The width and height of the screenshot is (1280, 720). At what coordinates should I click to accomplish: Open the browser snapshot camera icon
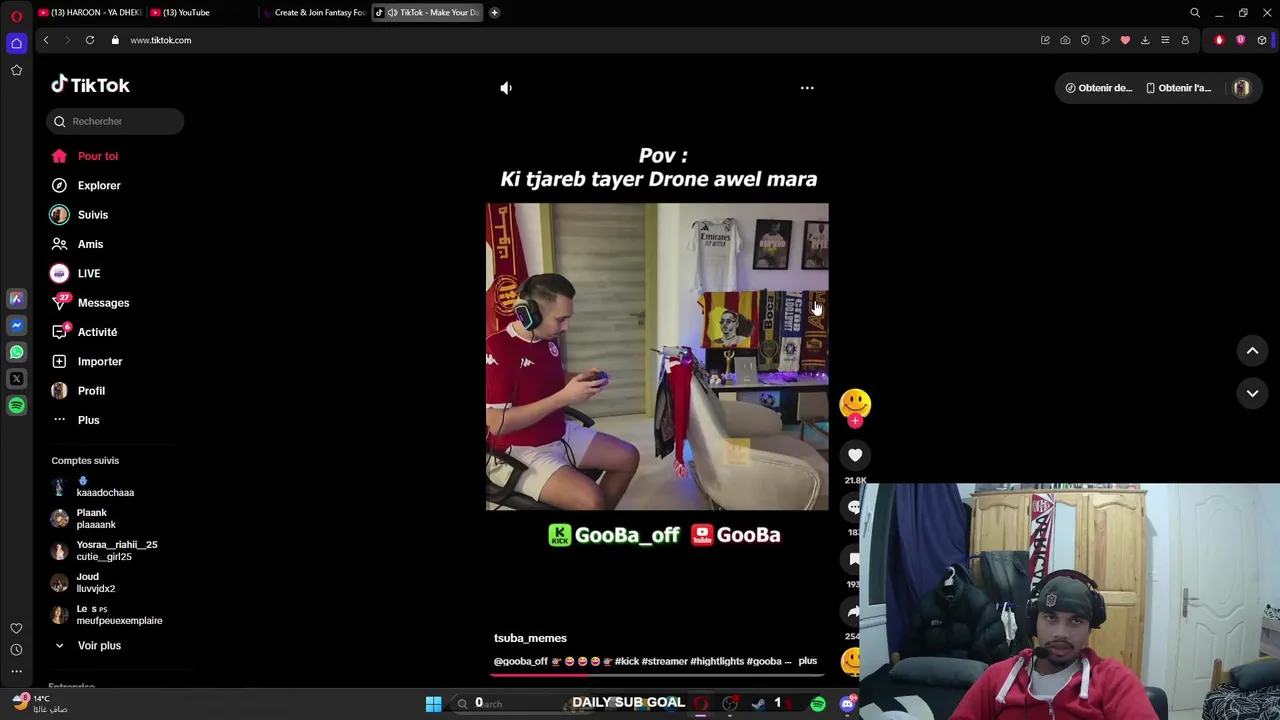[1065, 40]
